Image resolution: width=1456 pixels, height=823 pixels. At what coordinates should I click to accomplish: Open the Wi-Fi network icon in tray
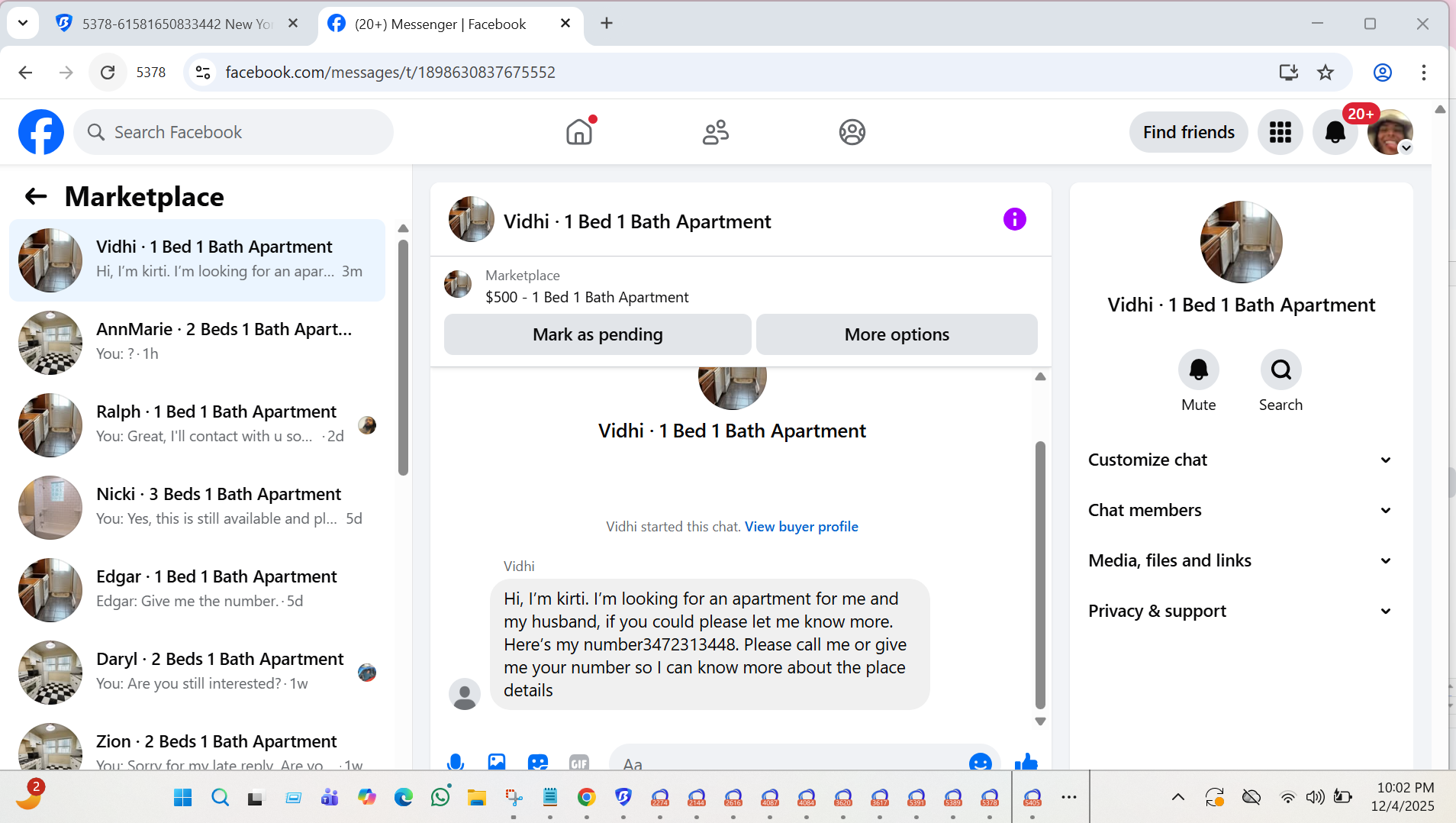pos(1287,798)
